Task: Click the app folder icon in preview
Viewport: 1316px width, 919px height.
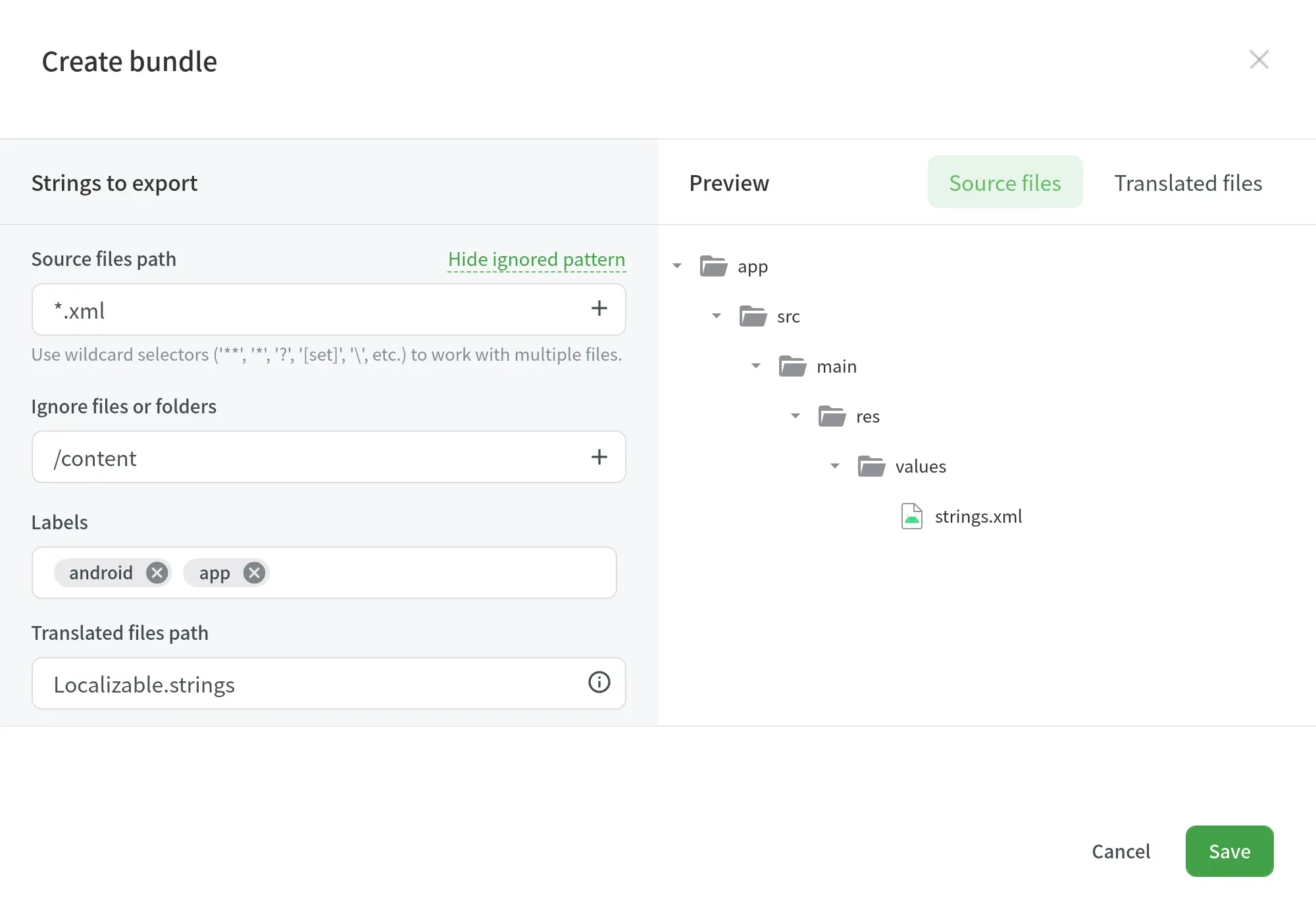Action: point(713,266)
